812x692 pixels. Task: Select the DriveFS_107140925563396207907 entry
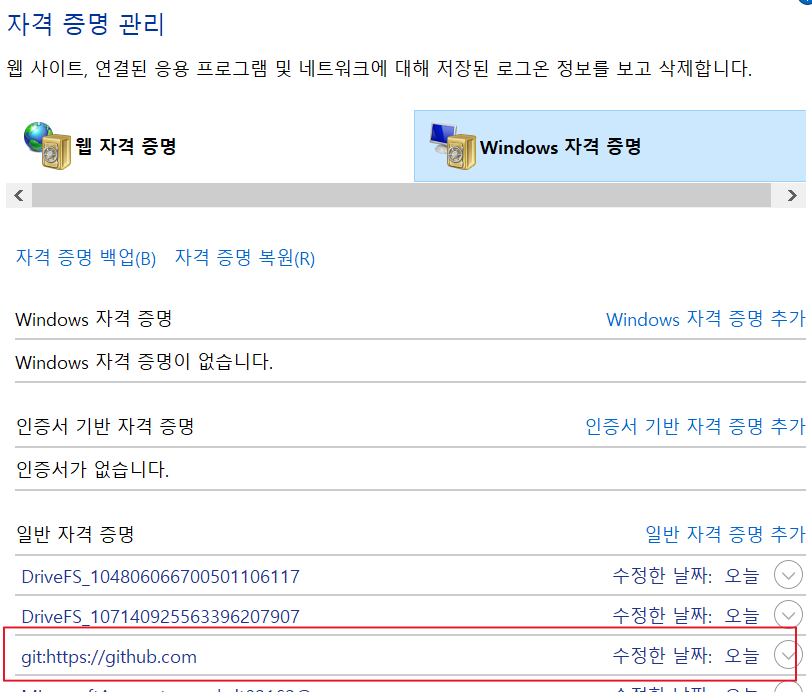tap(161, 616)
